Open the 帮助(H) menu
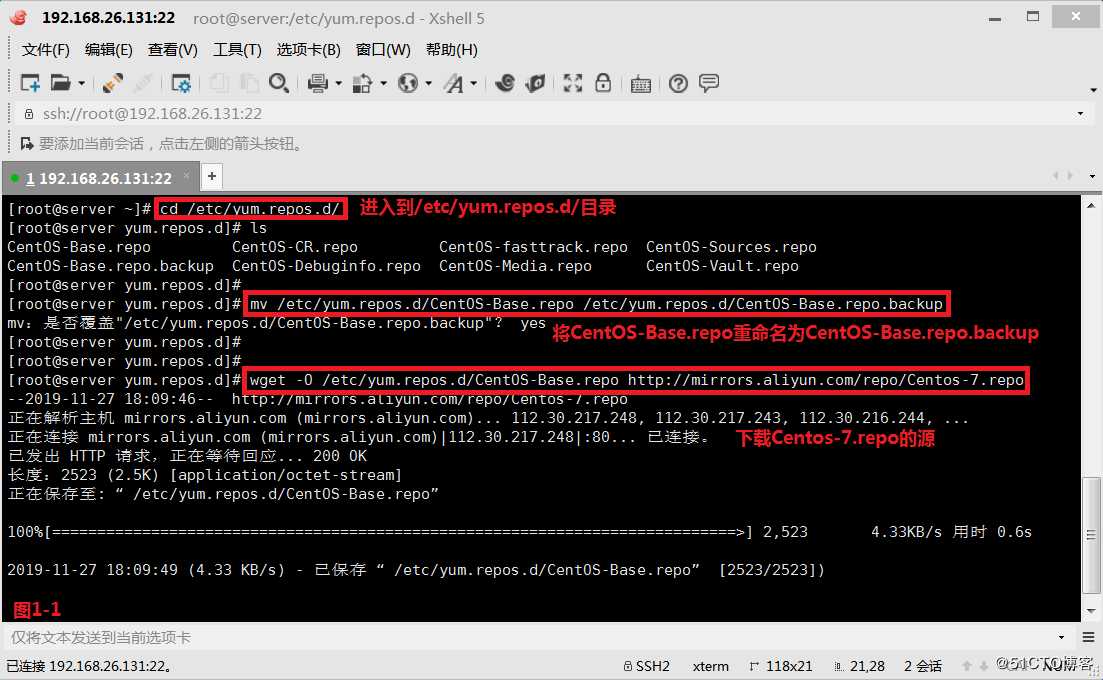The image size is (1103, 680). [x=452, y=50]
